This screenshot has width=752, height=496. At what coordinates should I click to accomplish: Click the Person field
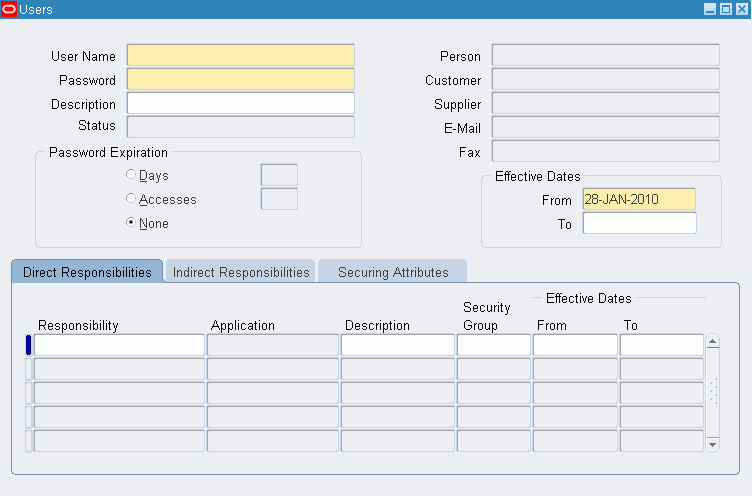606,55
